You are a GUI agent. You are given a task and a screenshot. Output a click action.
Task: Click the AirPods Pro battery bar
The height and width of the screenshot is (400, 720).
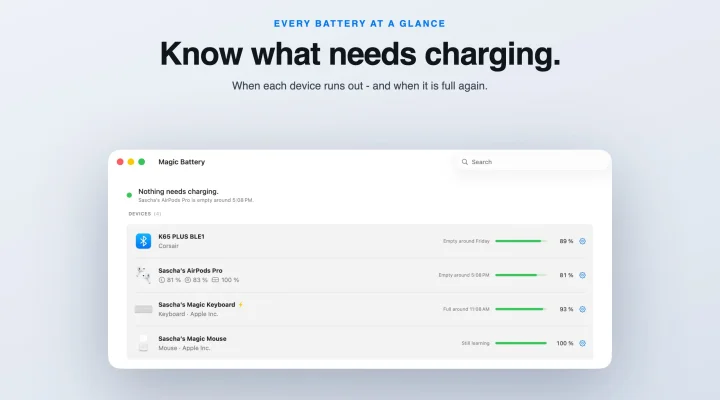(521, 275)
